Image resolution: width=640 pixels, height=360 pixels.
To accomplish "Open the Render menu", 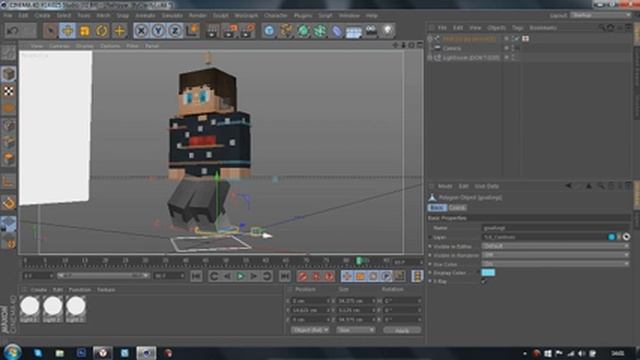I will pos(198,16).
